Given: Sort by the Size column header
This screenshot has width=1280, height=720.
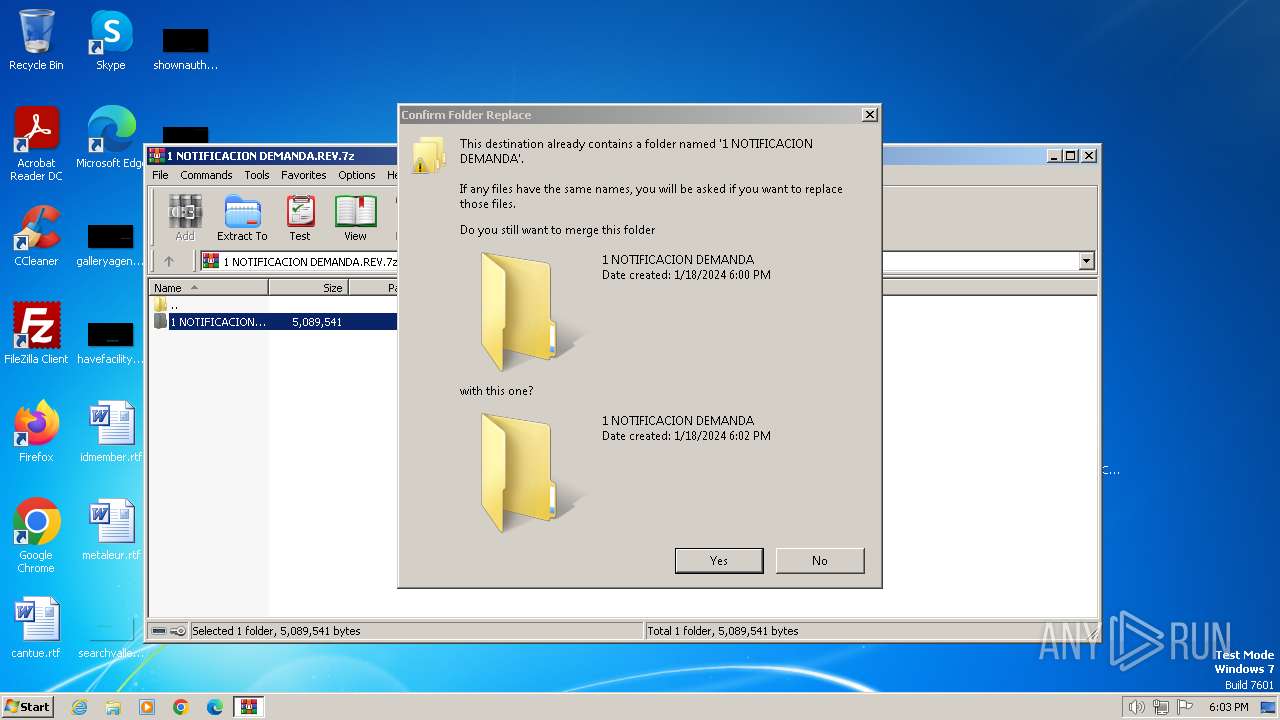Looking at the screenshot, I should coord(308,288).
